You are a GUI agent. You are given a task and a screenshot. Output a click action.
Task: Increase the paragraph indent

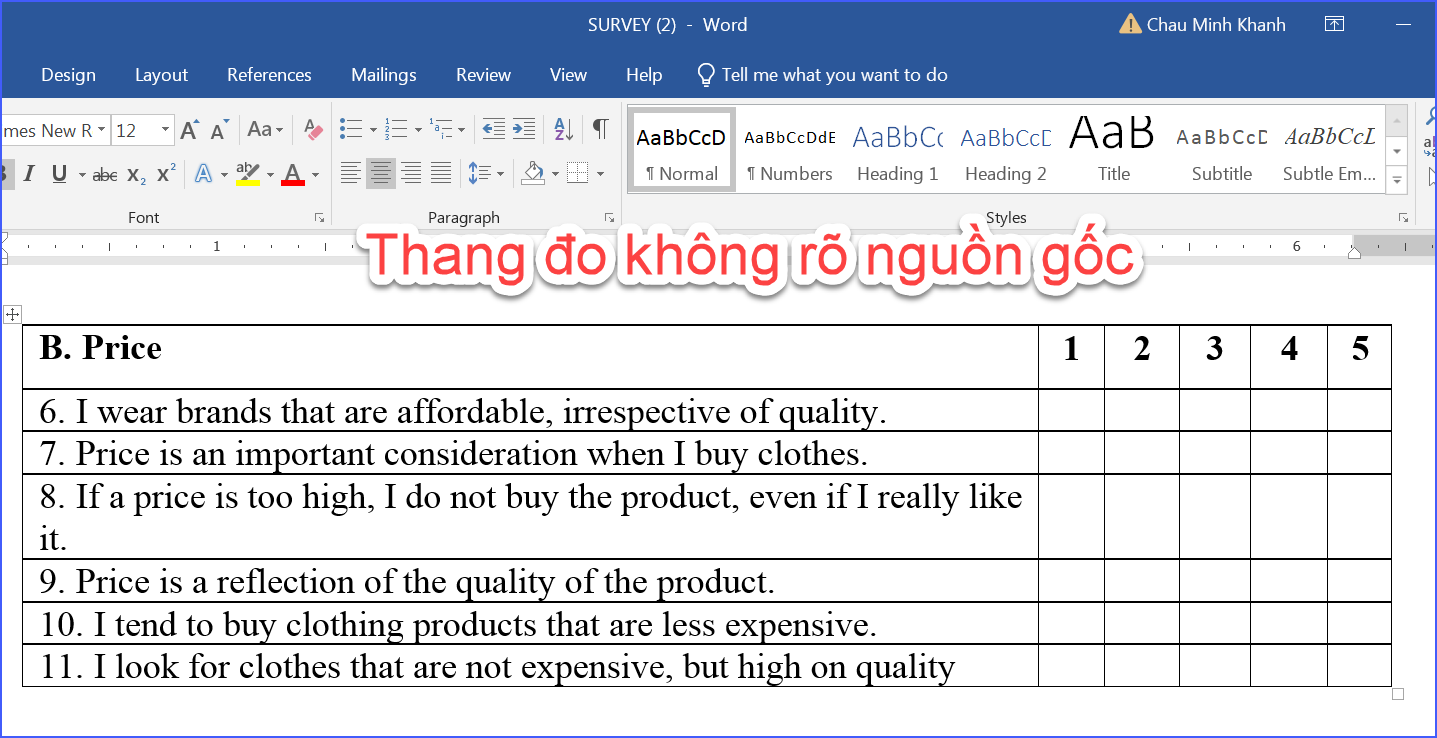pyautogui.click(x=524, y=129)
